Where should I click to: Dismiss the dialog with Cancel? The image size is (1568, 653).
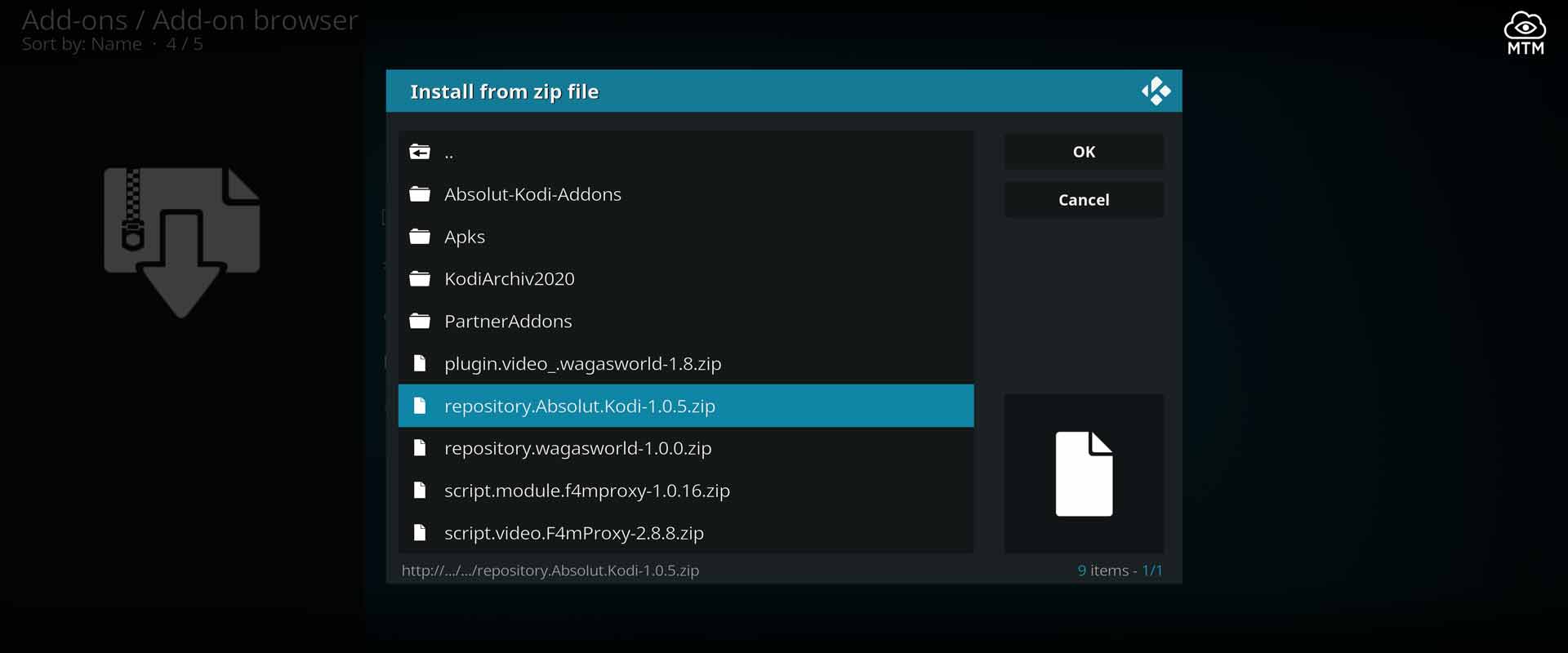point(1084,200)
